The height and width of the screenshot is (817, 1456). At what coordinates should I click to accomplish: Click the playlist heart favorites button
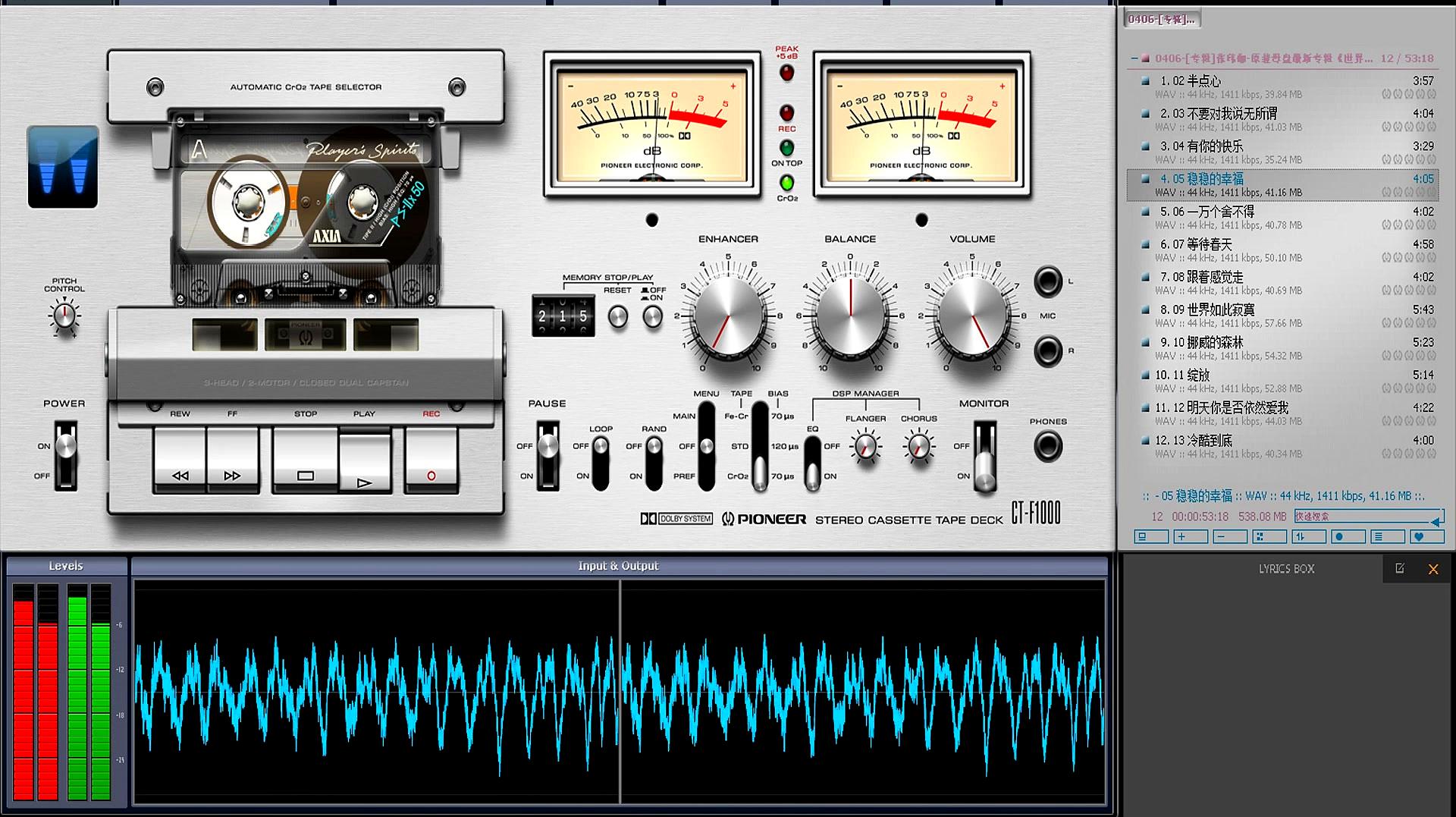(x=1428, y=537)
